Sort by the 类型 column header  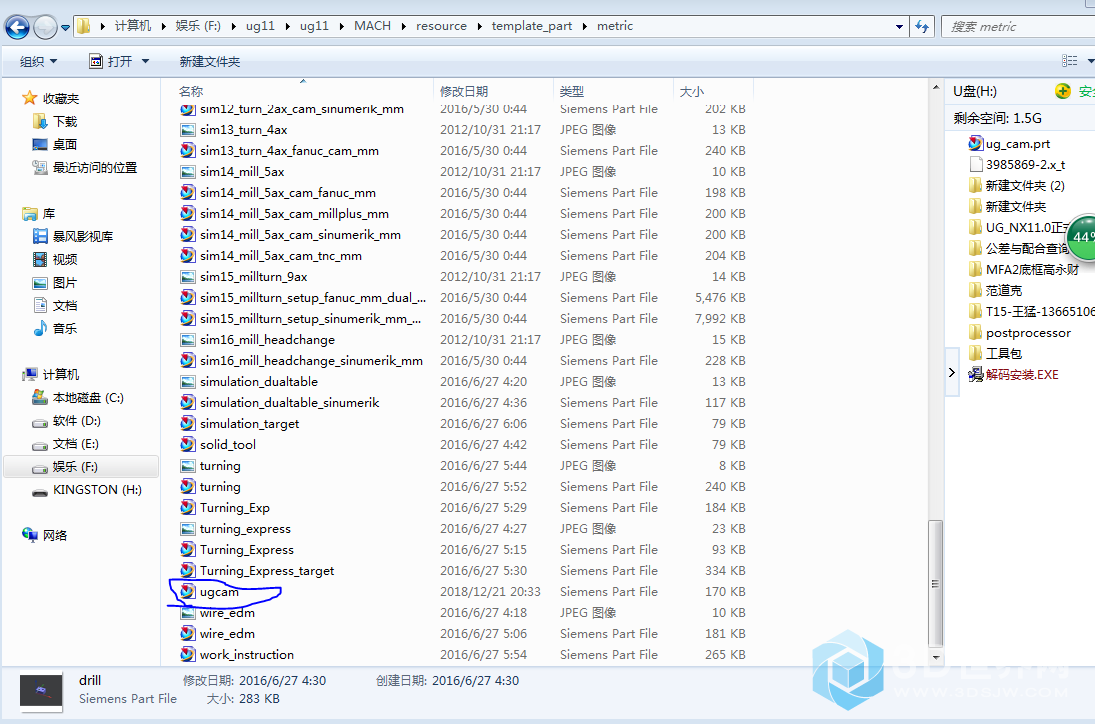coord(571,91)
